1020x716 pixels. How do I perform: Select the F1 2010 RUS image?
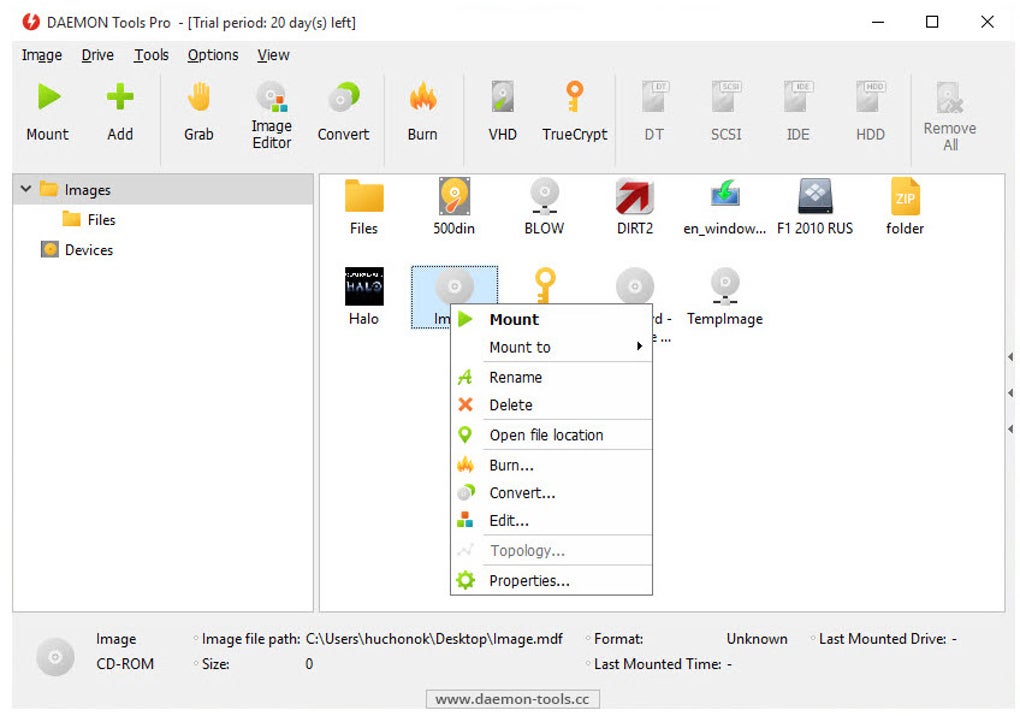click(815, 207)
